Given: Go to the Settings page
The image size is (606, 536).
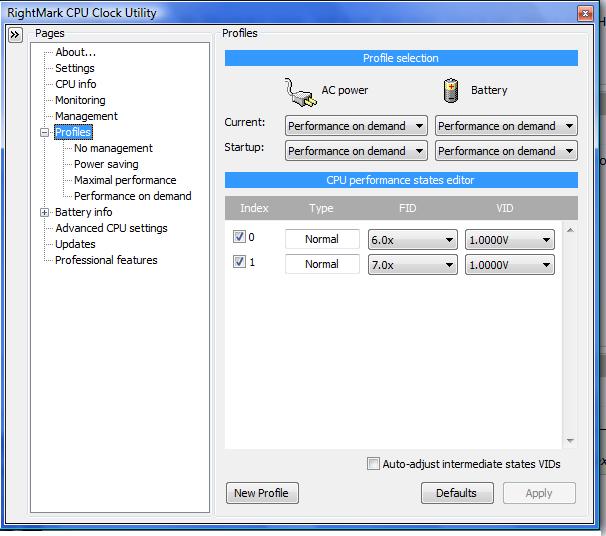Looking at the screenshot, I should point(75,68).
